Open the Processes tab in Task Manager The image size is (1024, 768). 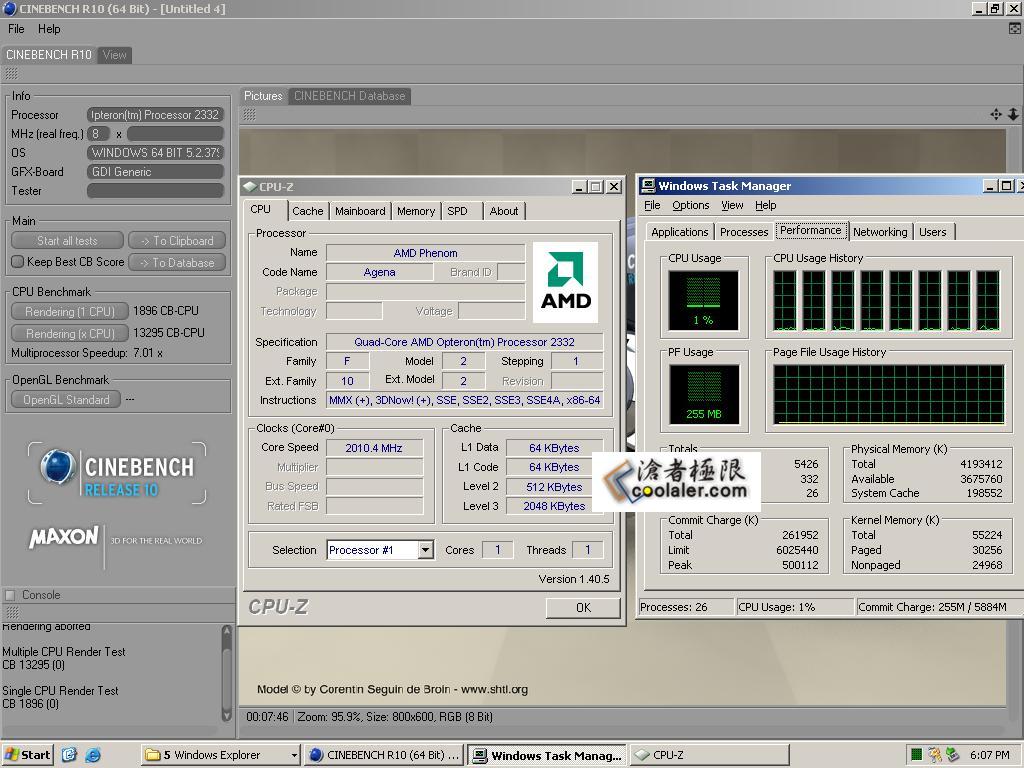(744, 232)
